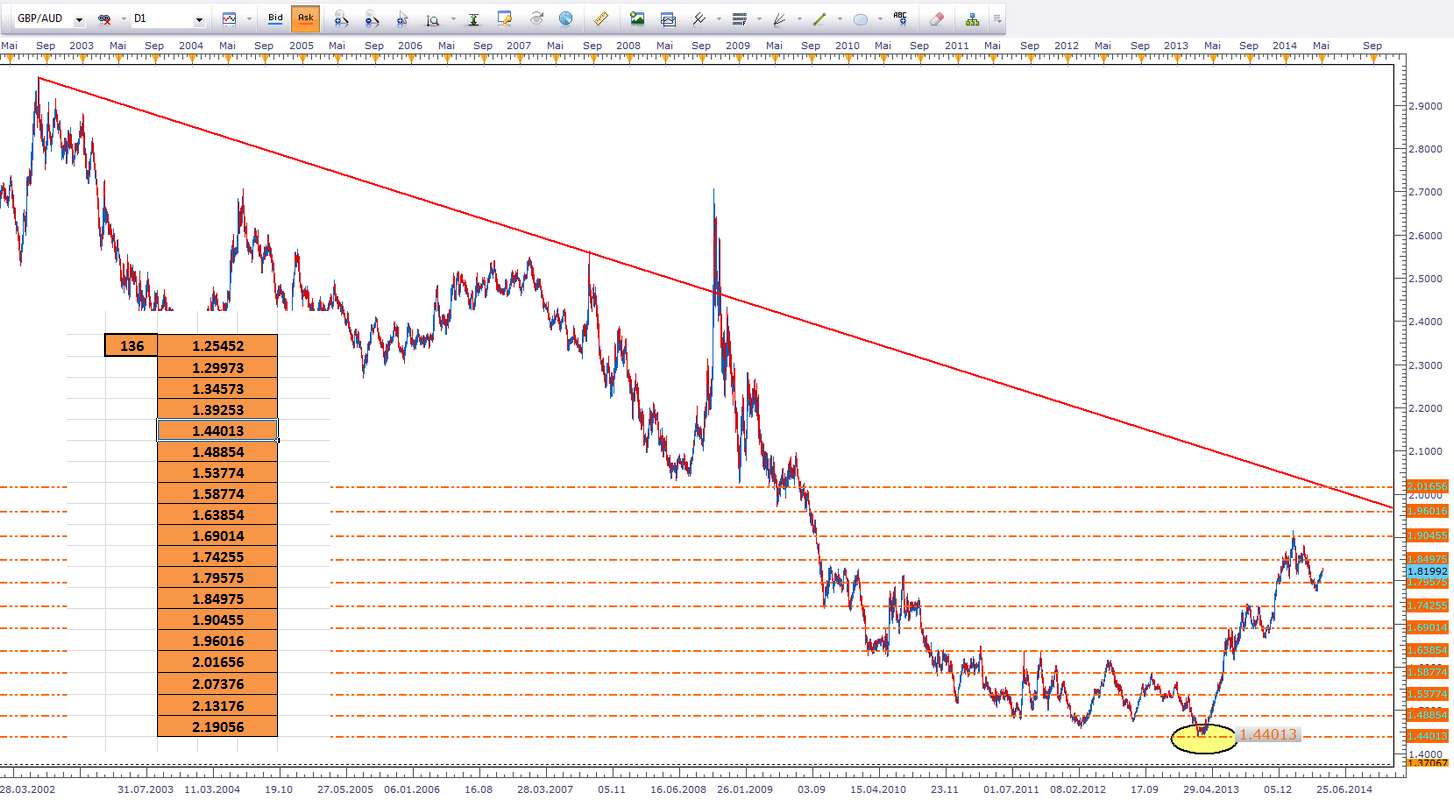
Task: Toggle the Bid price button
Action: click(x=276, y=18)
